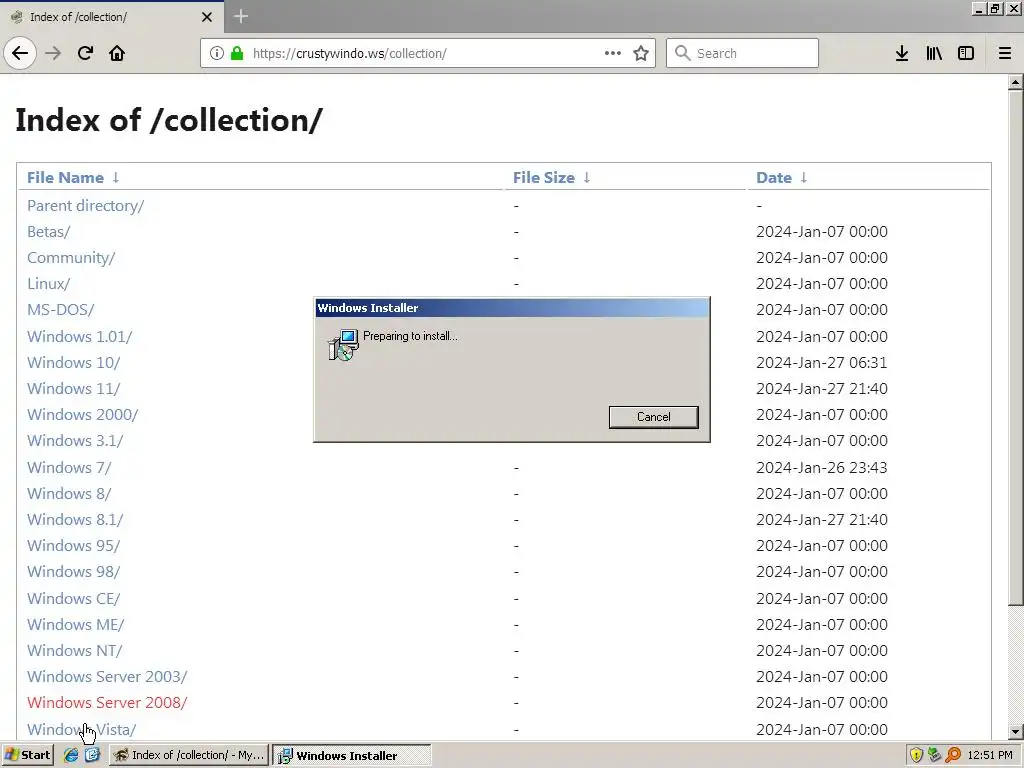
Task: Select the 2024-Jan-27 06:31 date text
Action: click(822, 362)
